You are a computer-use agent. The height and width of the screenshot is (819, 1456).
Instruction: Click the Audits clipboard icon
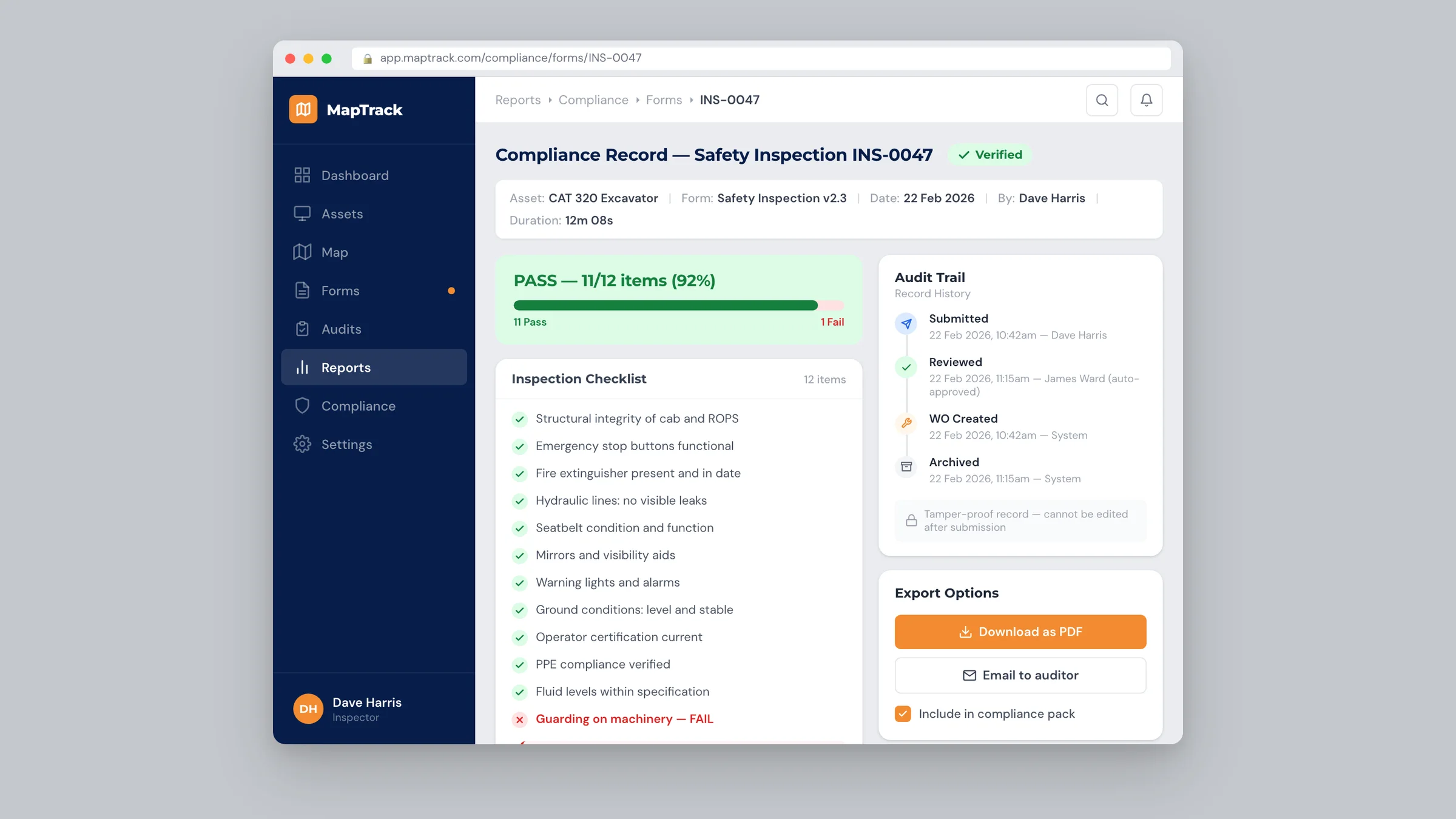[x=302, y=329]
